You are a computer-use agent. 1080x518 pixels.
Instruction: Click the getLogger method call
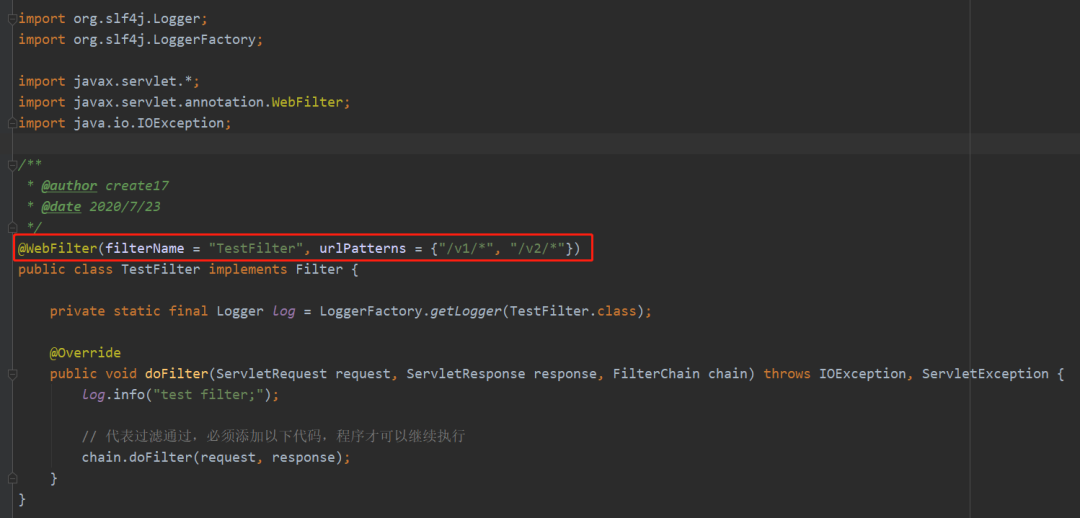coord(466,311)
